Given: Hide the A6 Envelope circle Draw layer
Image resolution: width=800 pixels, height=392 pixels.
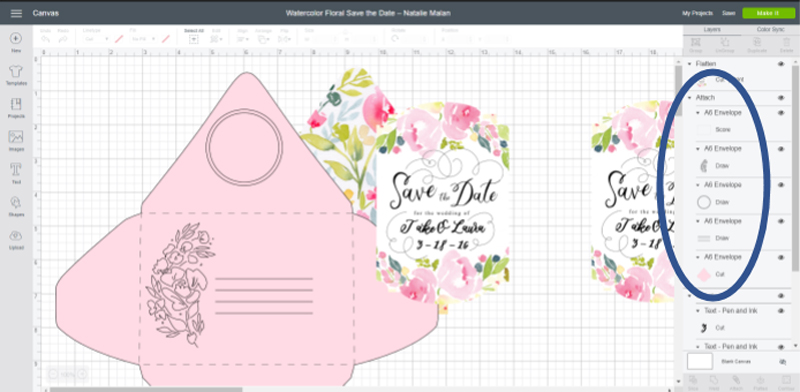Looking at the screenshot, I should coord(781,185).
